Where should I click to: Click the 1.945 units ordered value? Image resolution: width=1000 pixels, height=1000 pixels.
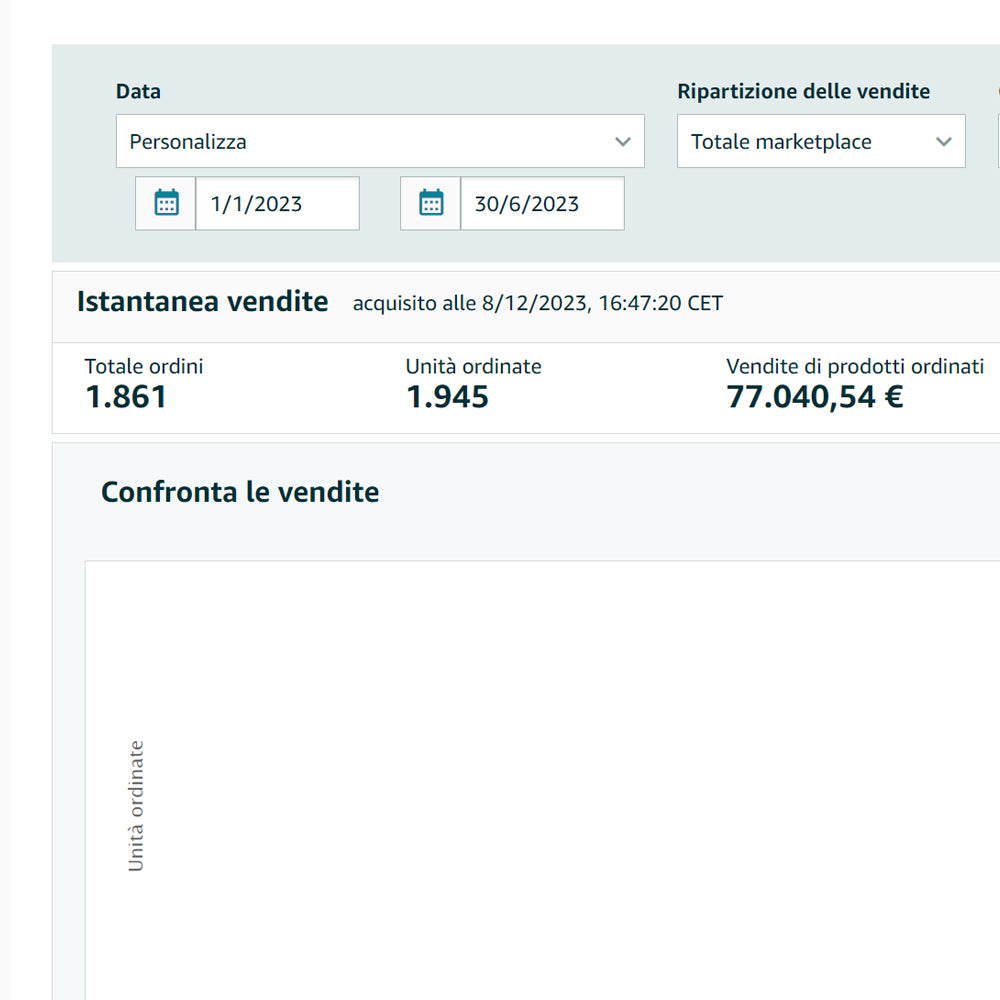click(447, 397)
